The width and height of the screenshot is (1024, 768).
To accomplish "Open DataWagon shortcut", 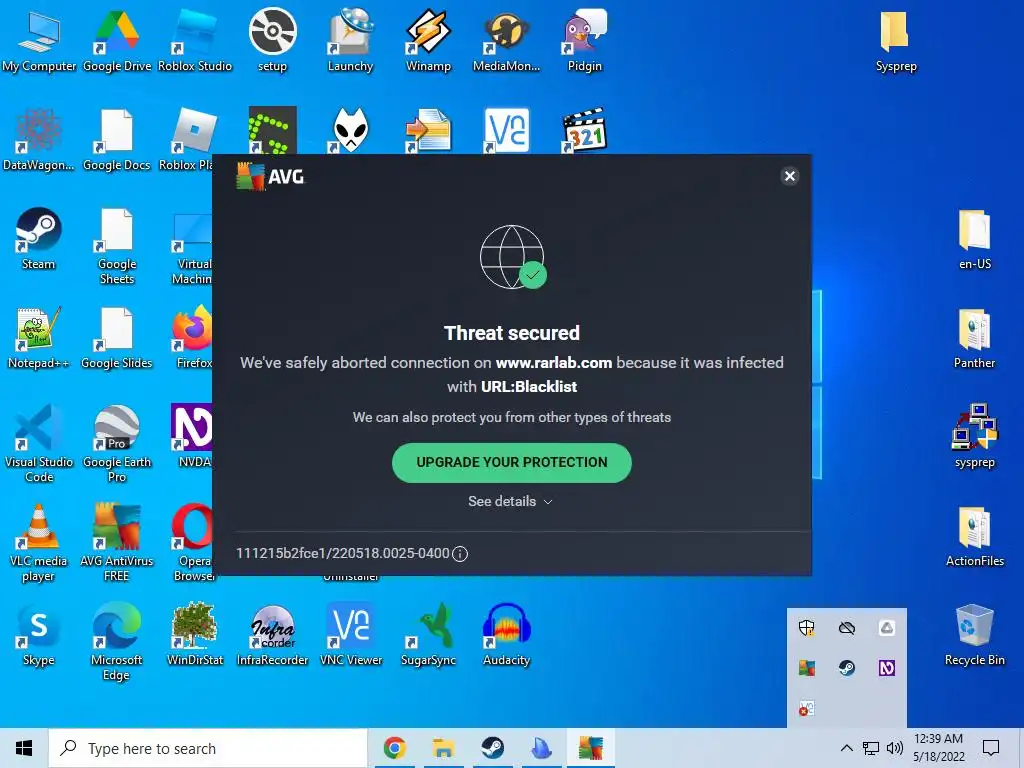I will [39, 140].
